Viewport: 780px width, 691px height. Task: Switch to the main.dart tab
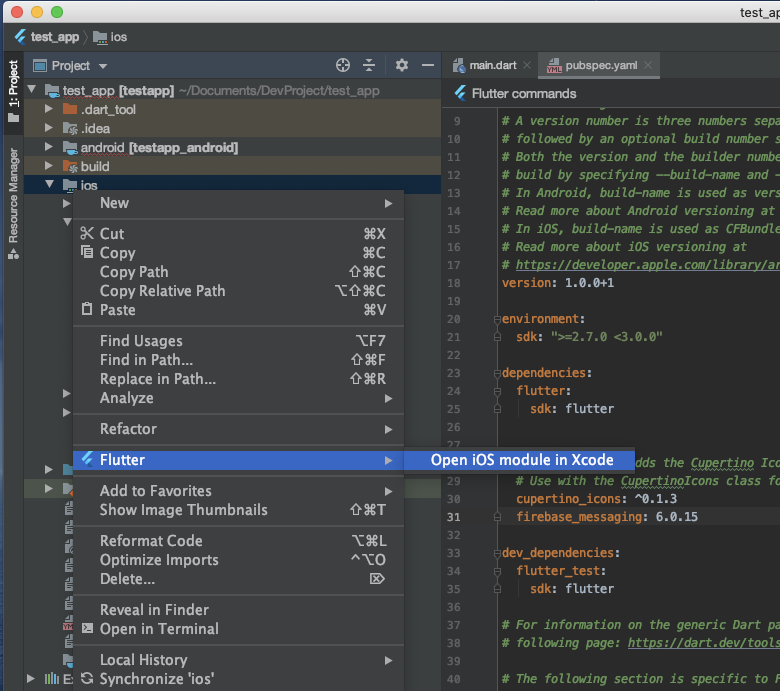point(489,65)
